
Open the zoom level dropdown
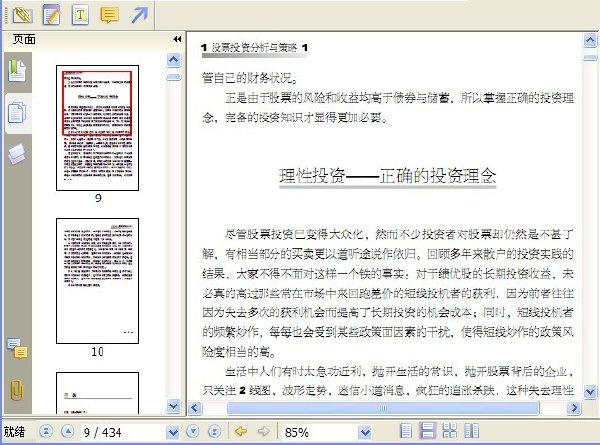coord(365,432)
